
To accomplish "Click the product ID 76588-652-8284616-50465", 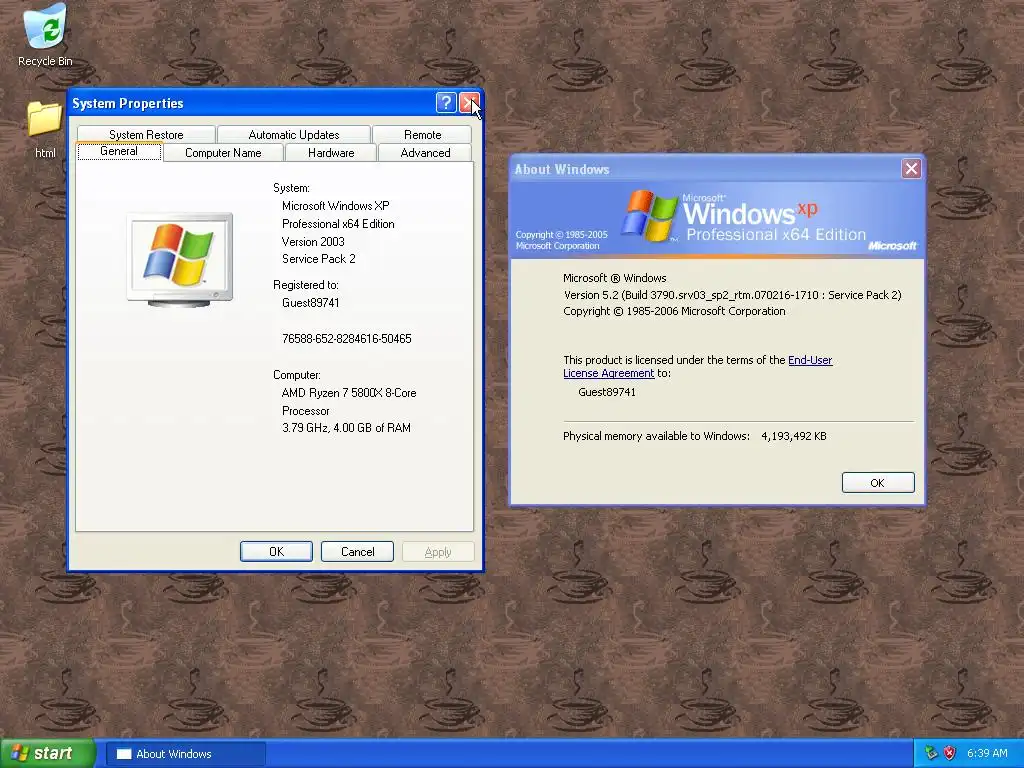I will click(347, 338).
